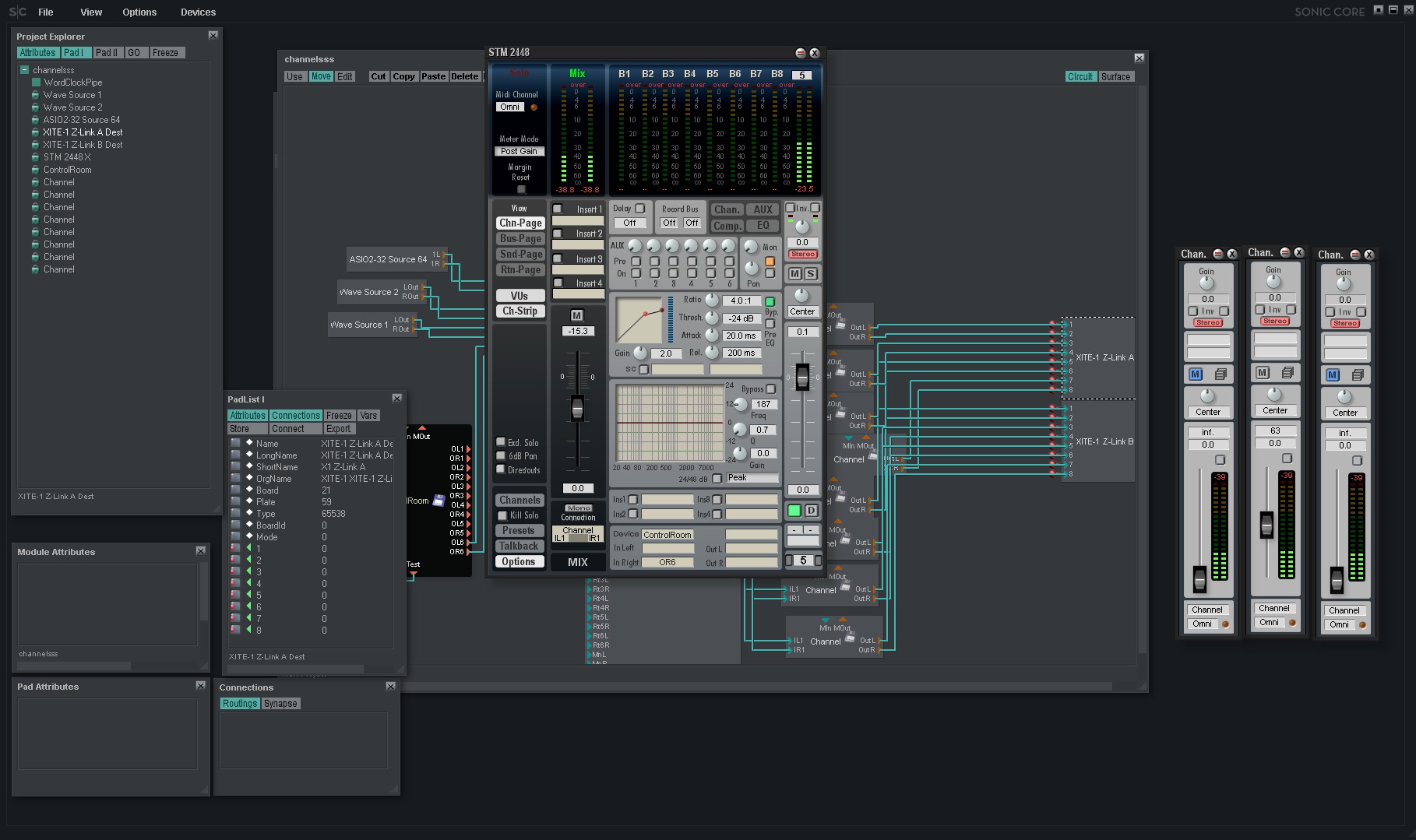Open the Delay Off value dropdown
The width and height of the screenshot is (1416, 840).
[629, 223]
